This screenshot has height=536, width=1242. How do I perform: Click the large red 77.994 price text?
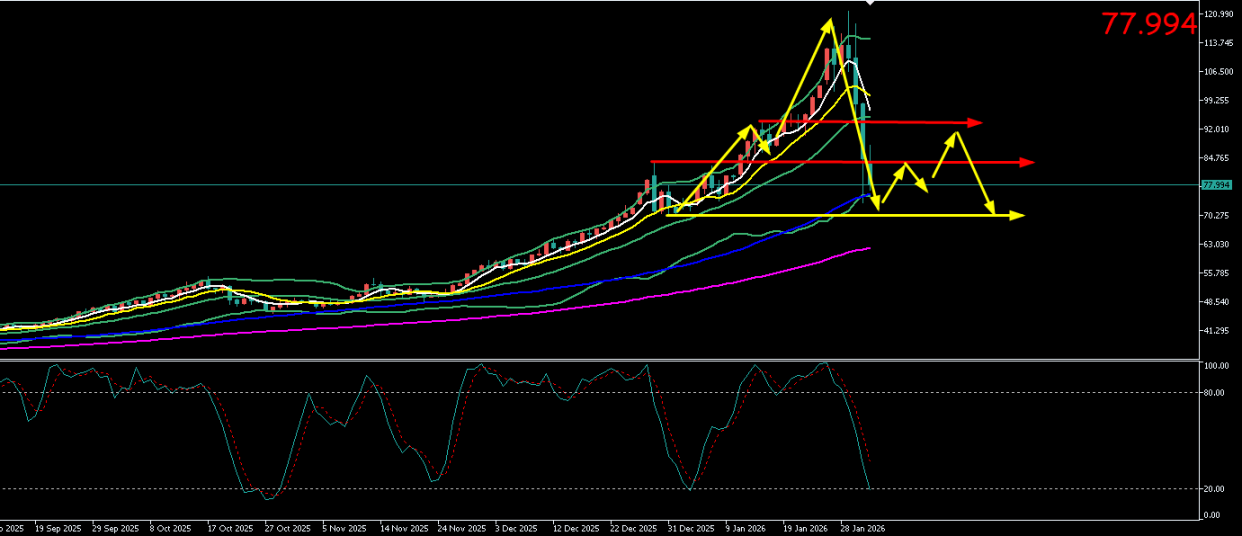(1148, 24)
